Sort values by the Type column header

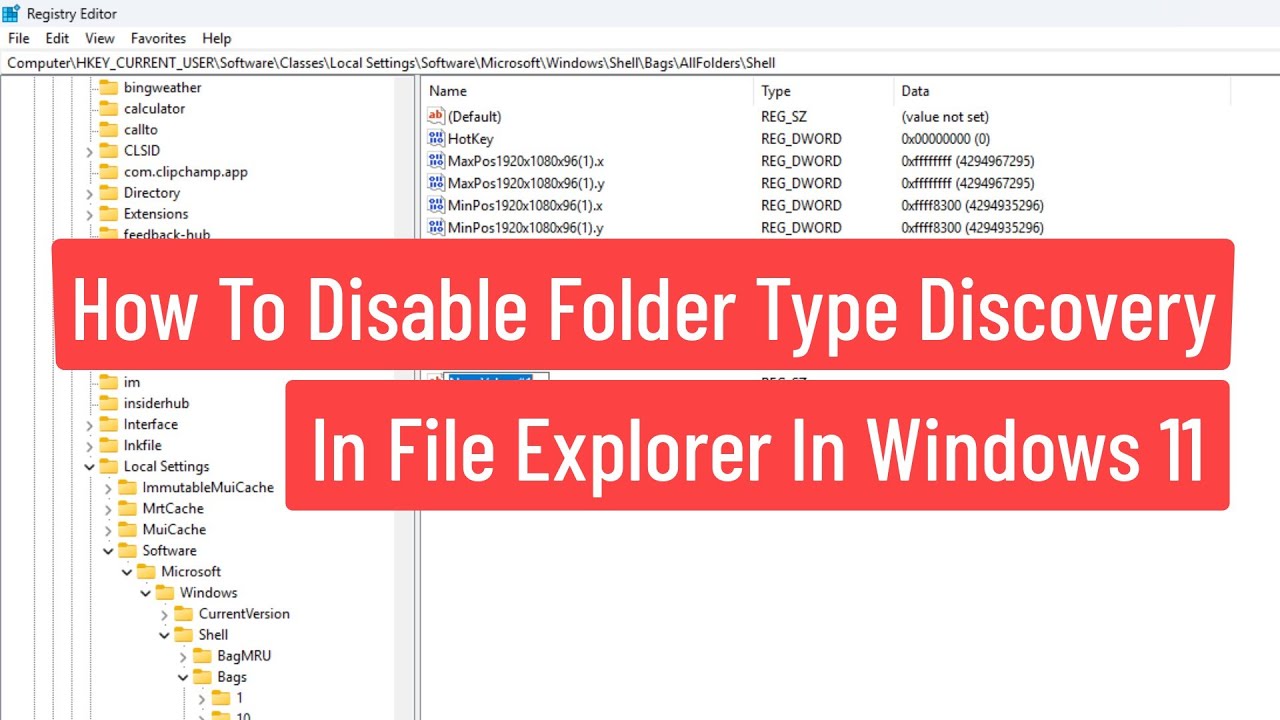(823, 91)
